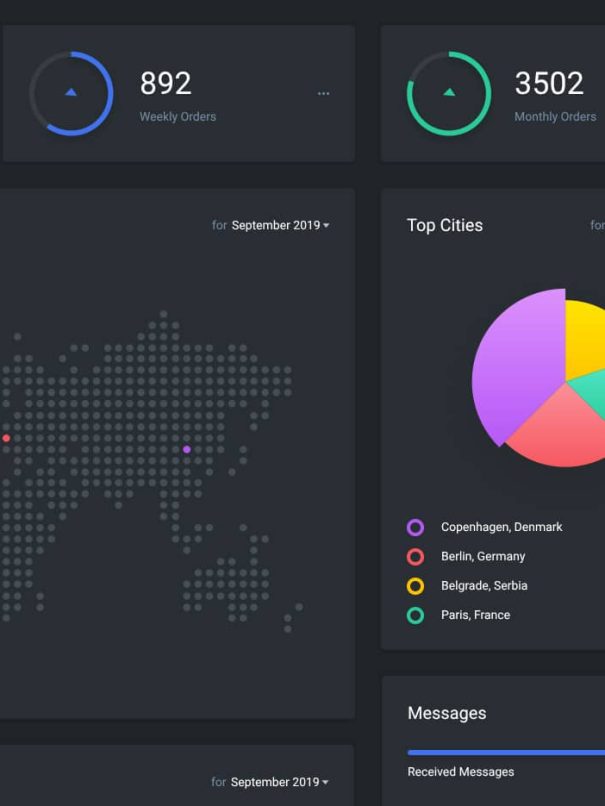
Task: Select the purple pie chart slice
Action: pyautogui.click(x=517, y=370)
